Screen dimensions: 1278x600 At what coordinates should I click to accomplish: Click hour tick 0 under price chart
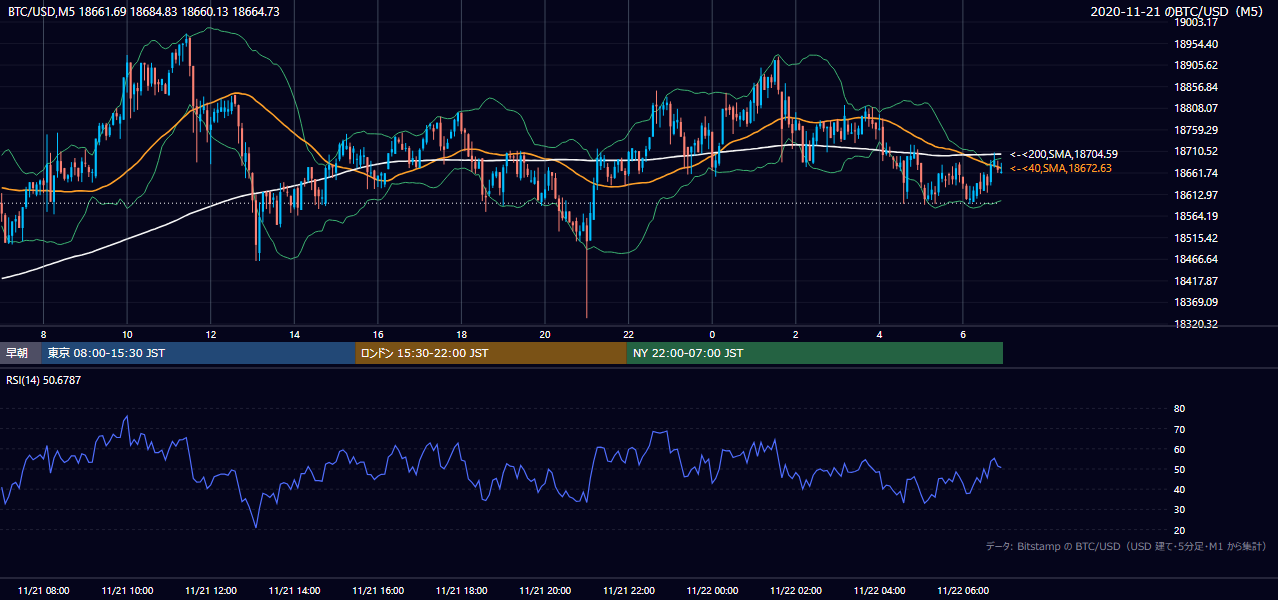[712, 334]
